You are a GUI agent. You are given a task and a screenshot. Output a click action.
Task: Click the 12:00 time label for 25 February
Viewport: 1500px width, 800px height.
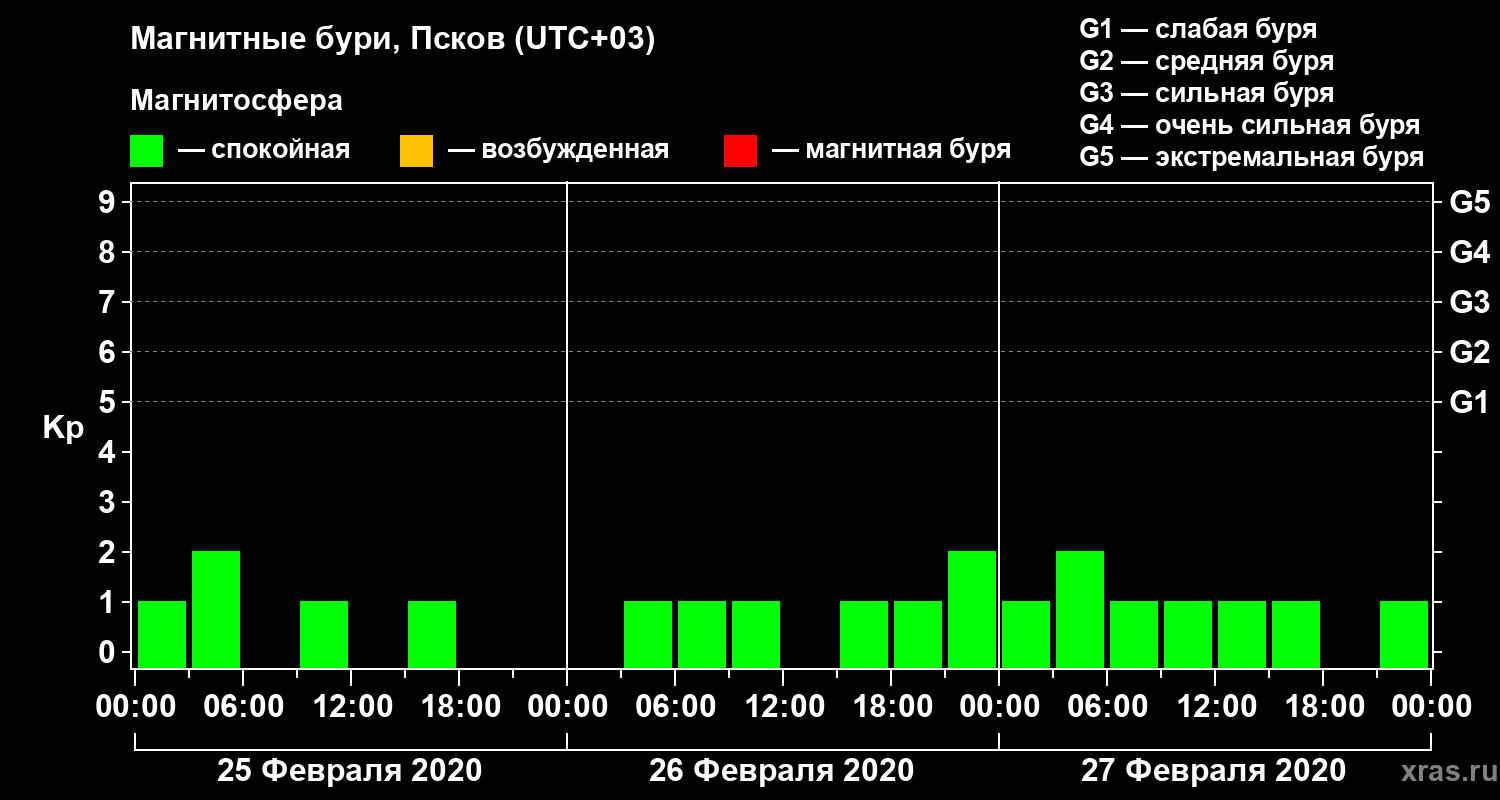click(x=351, y=707)
